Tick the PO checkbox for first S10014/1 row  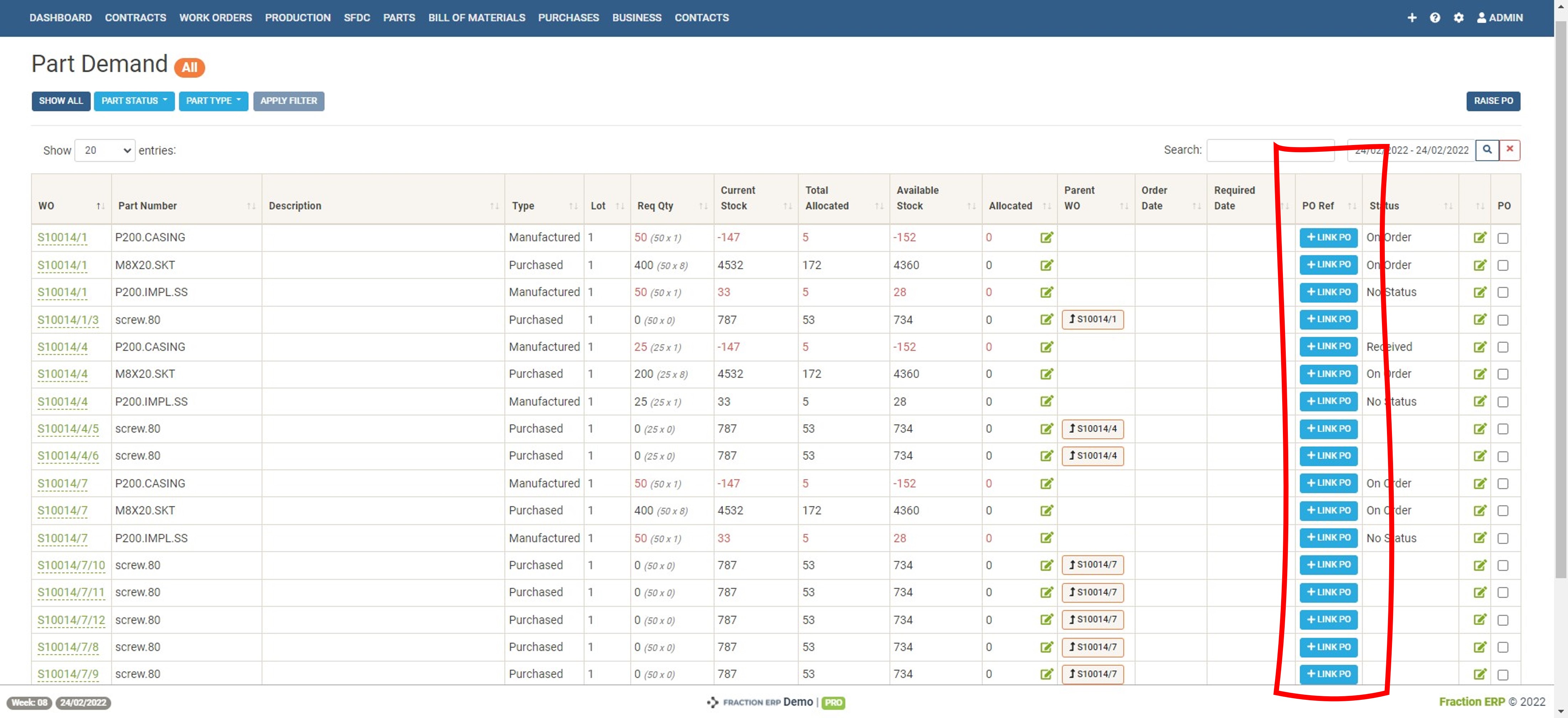pyautogui.click(x=1503, y=238)
